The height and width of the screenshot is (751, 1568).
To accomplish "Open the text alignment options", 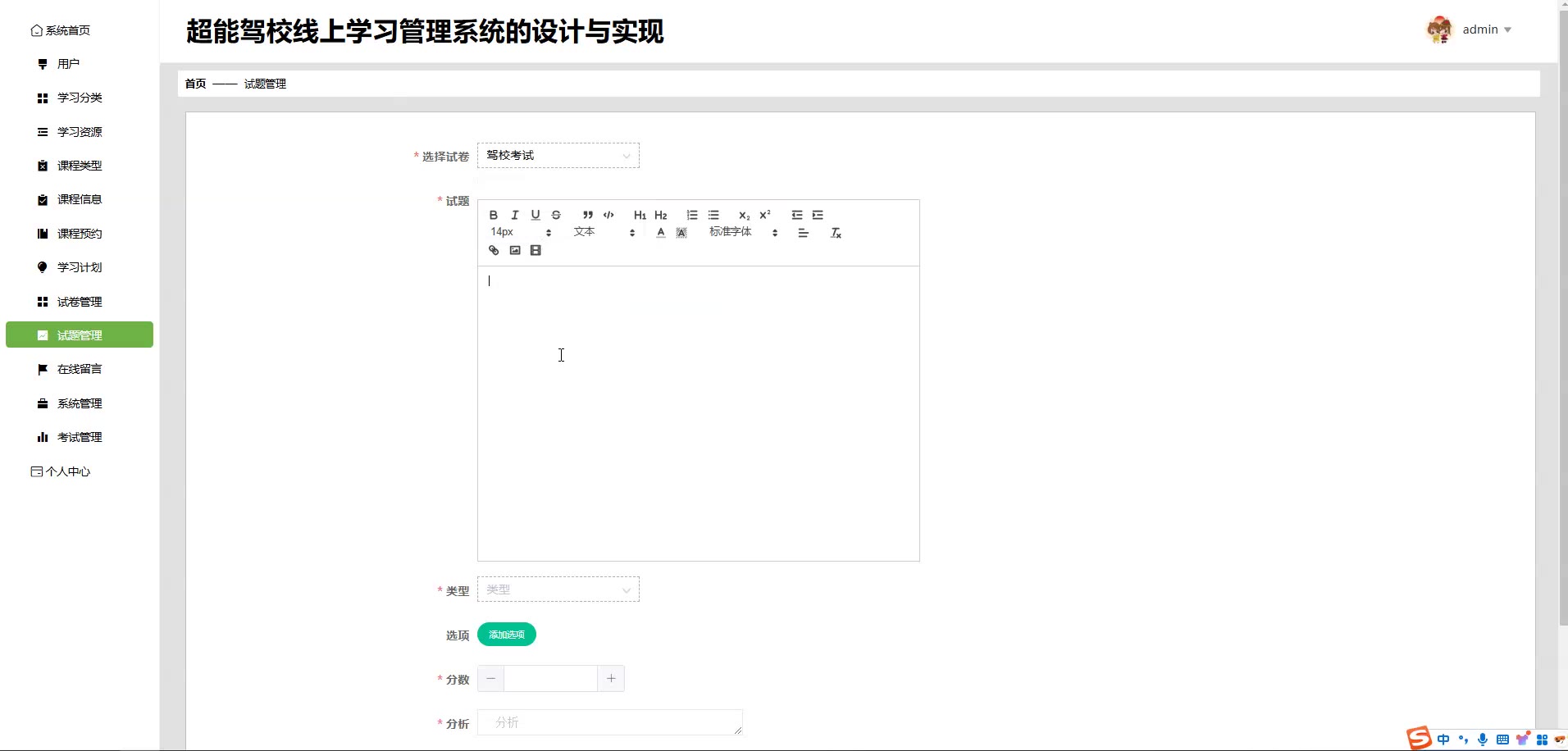I will click(x=804, y=233).
